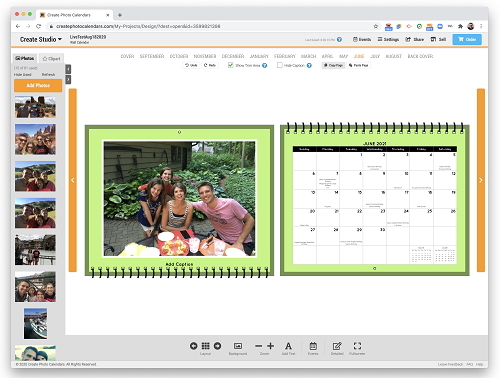The image size is (500, 378).
Task: Open the Create Studio dropdown menu
Action: (41, 39)
